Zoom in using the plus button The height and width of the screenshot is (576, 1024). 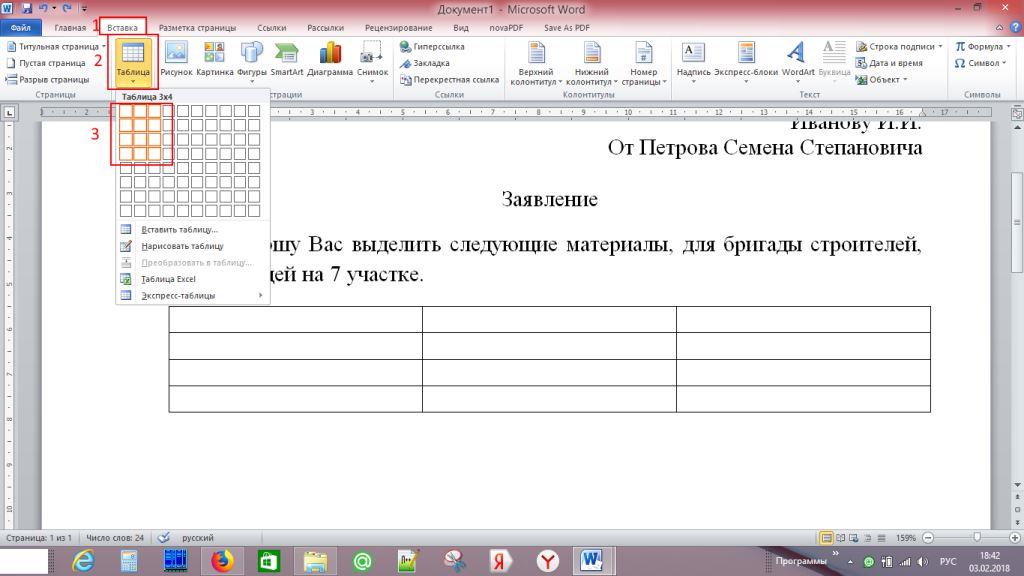coord(1014,537)
